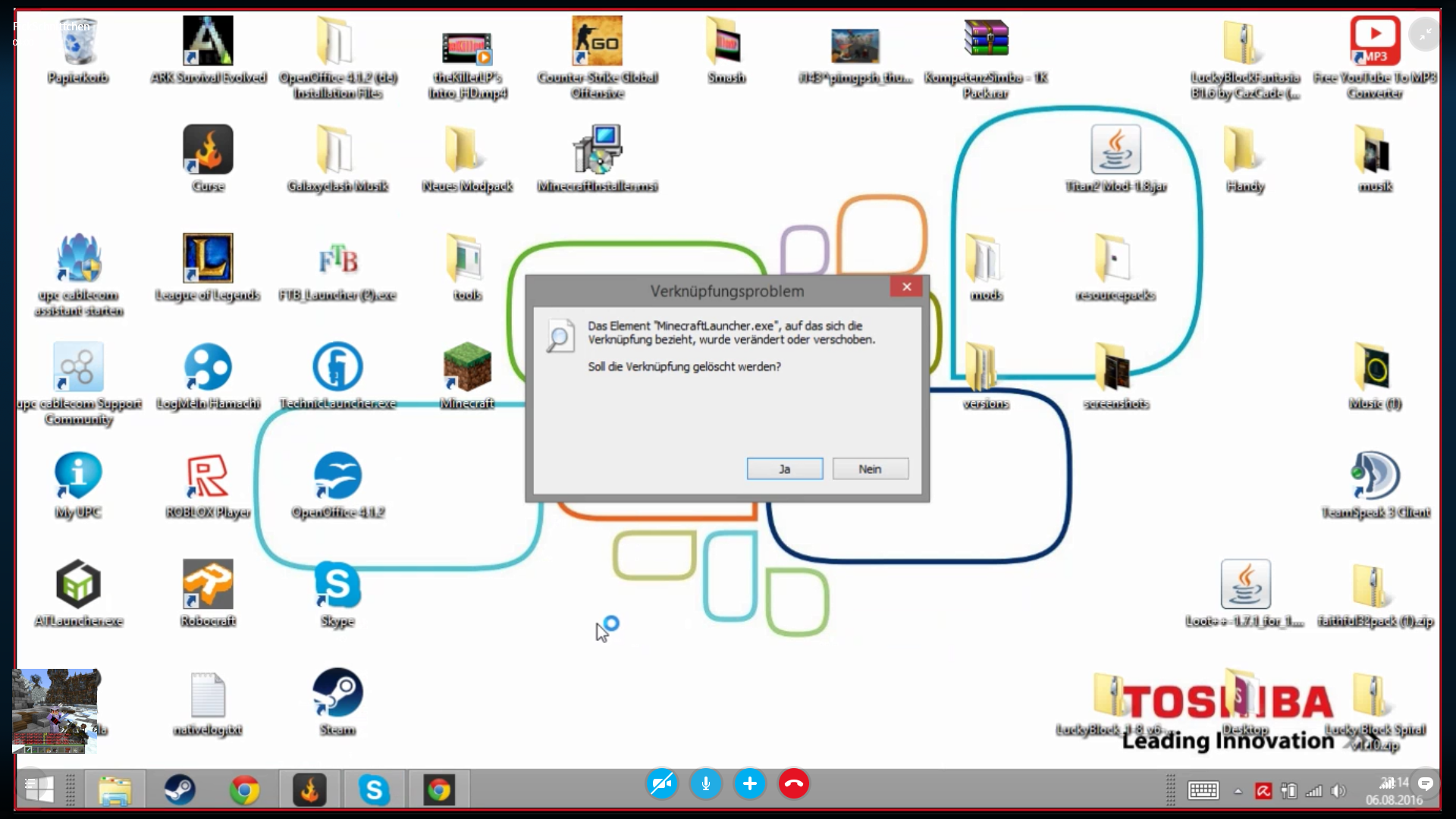This screenshot has width=1456, height=819.
Task: Select the Neues Modpack folder
Action: point(467,159)
